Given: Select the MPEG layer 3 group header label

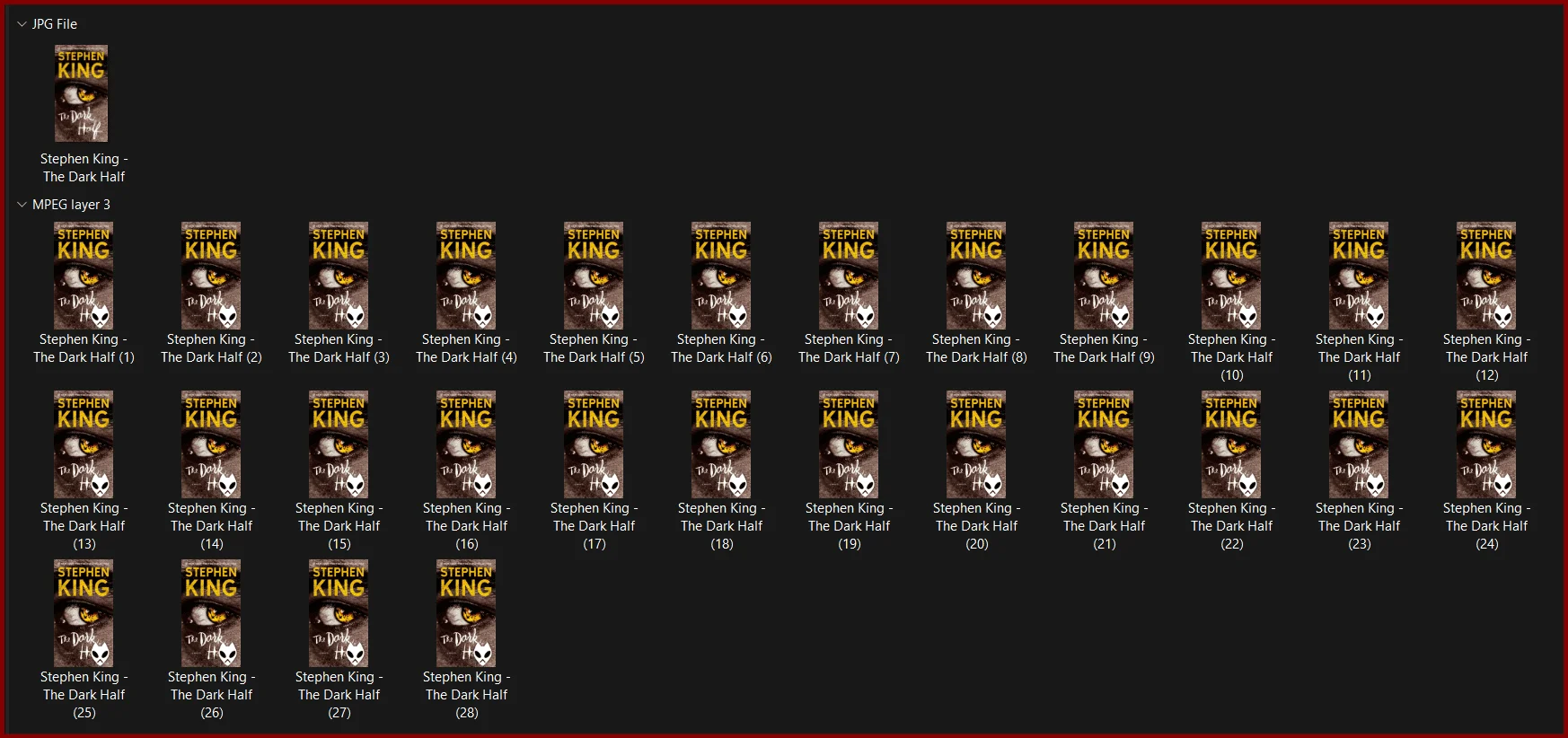Looking at the screenshot, I should (71, 205).
